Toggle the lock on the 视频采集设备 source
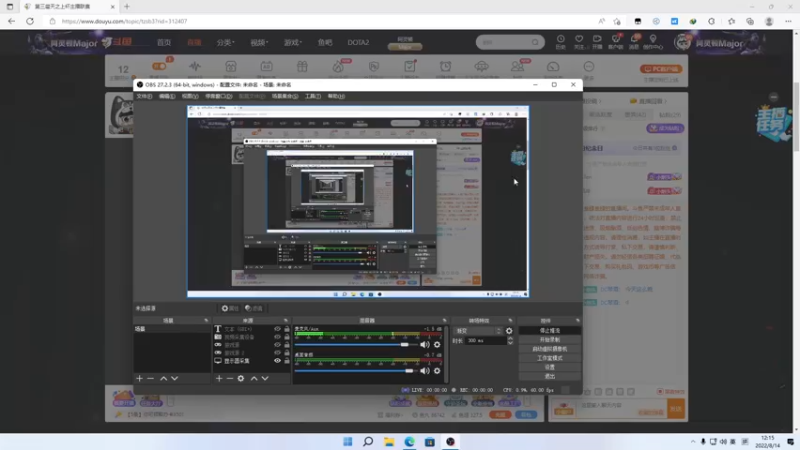Image resolution: width=800 pixels, height=450 pixels. (x=287, y=337)
